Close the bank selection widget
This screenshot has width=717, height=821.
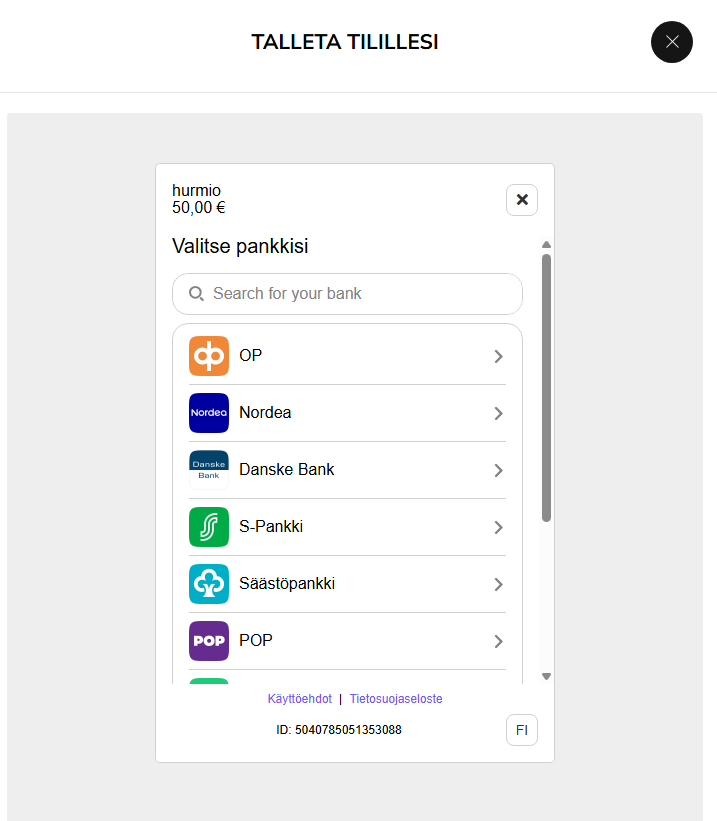(x=522, y=200)
